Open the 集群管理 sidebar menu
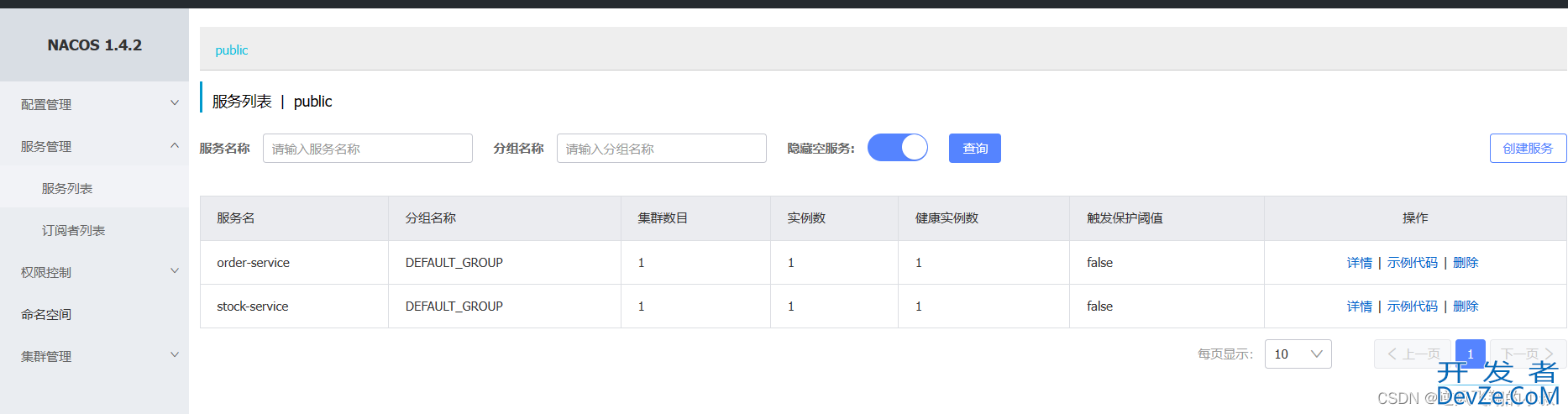This screenshot has height=414, width=1568. pyautogui.click(x=94, y=356)
